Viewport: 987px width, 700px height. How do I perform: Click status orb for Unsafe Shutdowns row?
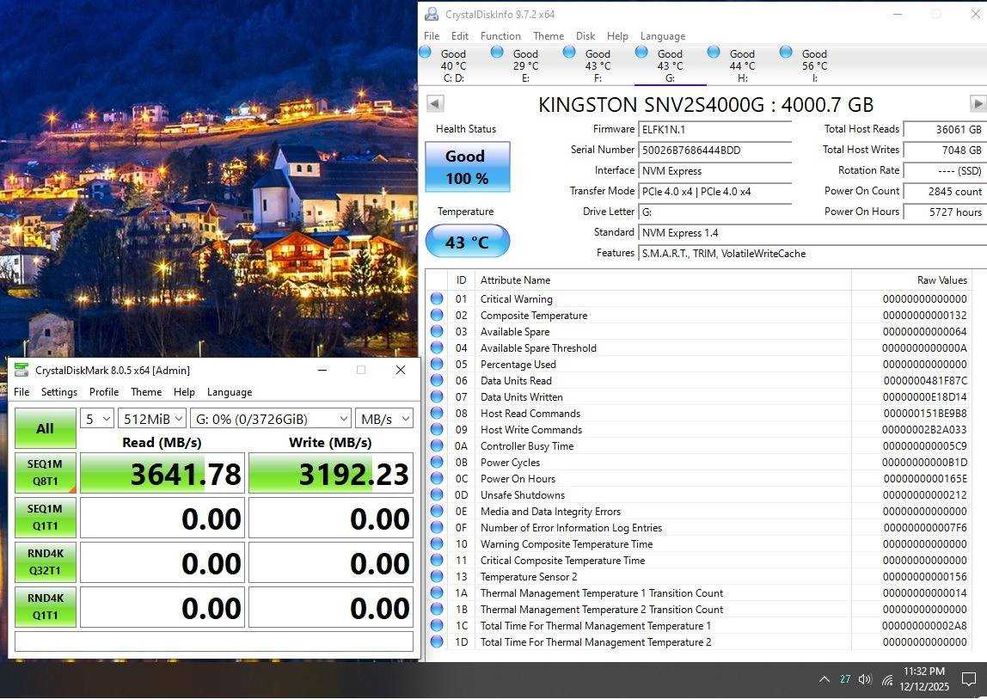[x=437, y=495]
